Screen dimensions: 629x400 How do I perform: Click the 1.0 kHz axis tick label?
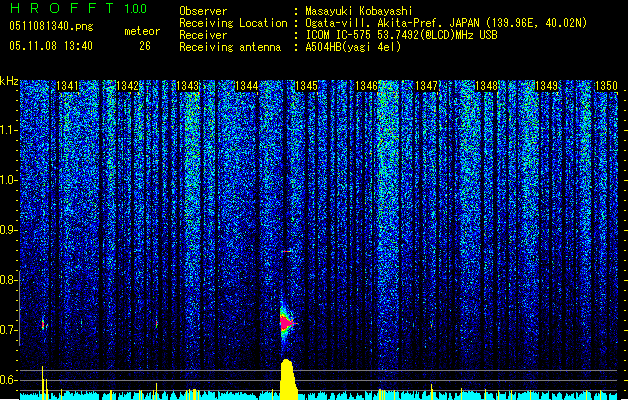coord(8,180)
